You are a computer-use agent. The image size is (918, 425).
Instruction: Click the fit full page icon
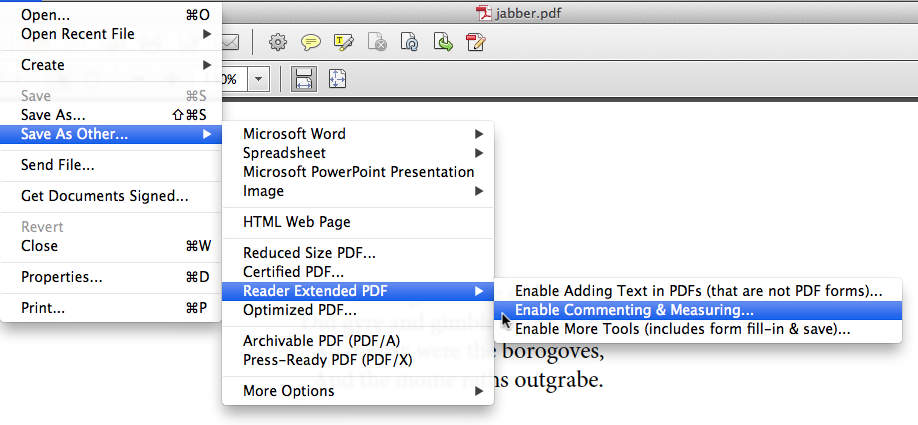[x=337, y=79]
